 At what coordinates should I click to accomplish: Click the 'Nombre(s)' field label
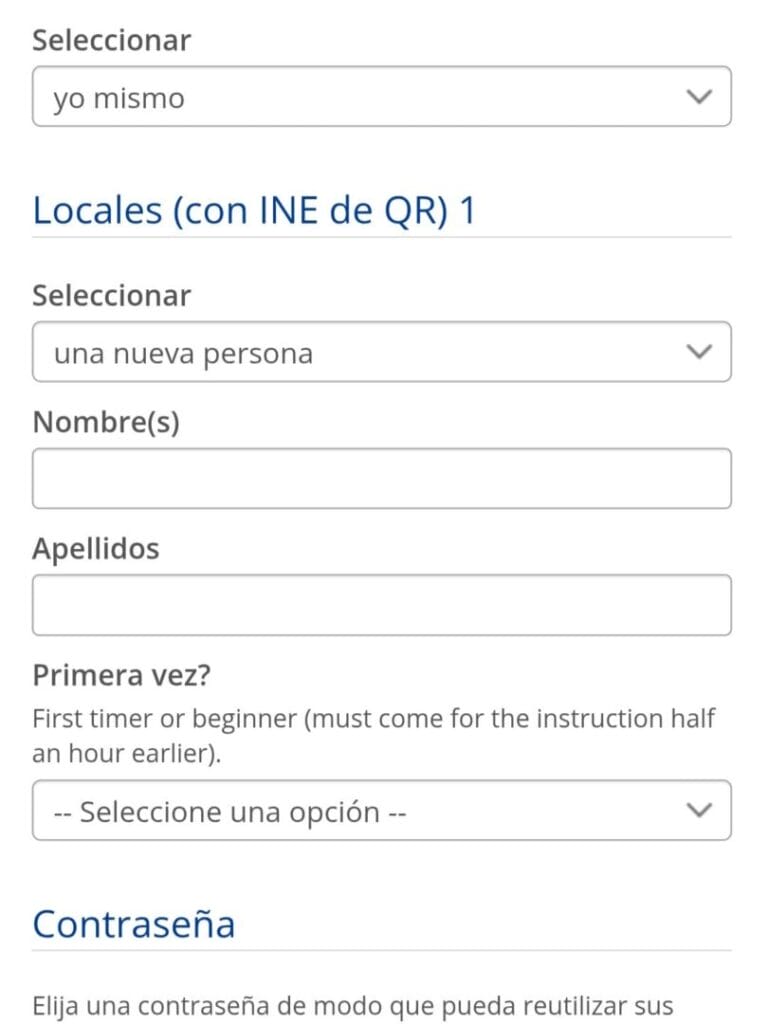tap(106, 423)
